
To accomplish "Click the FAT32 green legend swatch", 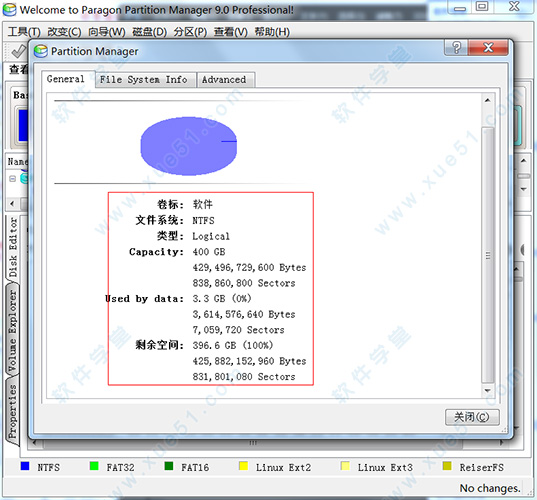I will click(x=94, y=466).
